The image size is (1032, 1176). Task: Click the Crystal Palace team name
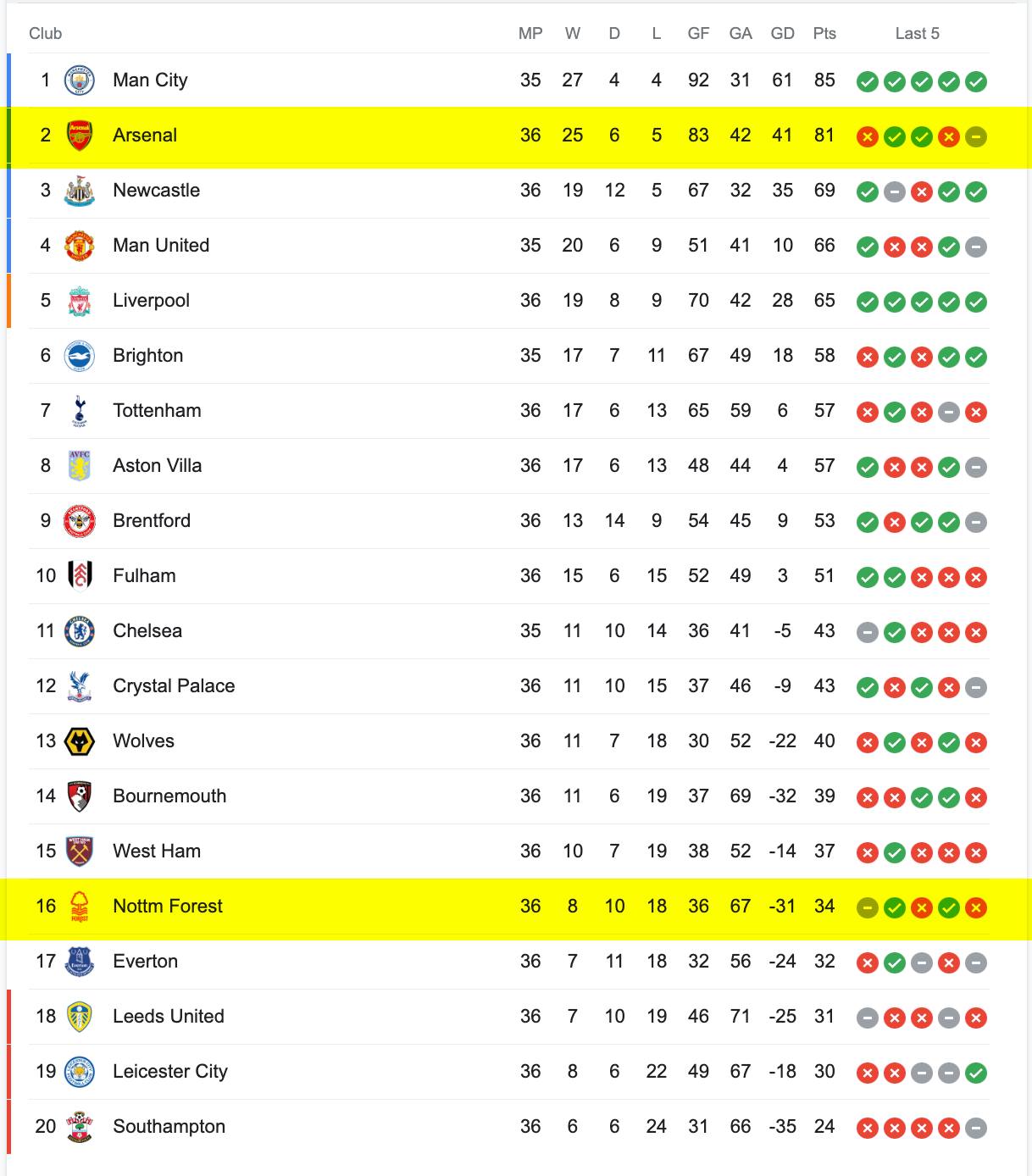click(174, 686)
